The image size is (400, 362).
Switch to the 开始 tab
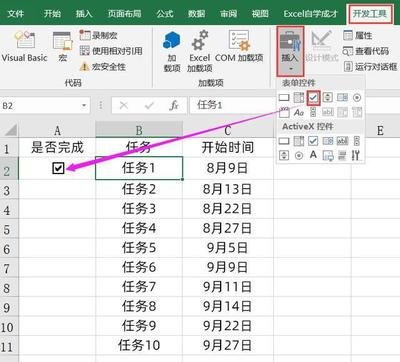(52, 14)
